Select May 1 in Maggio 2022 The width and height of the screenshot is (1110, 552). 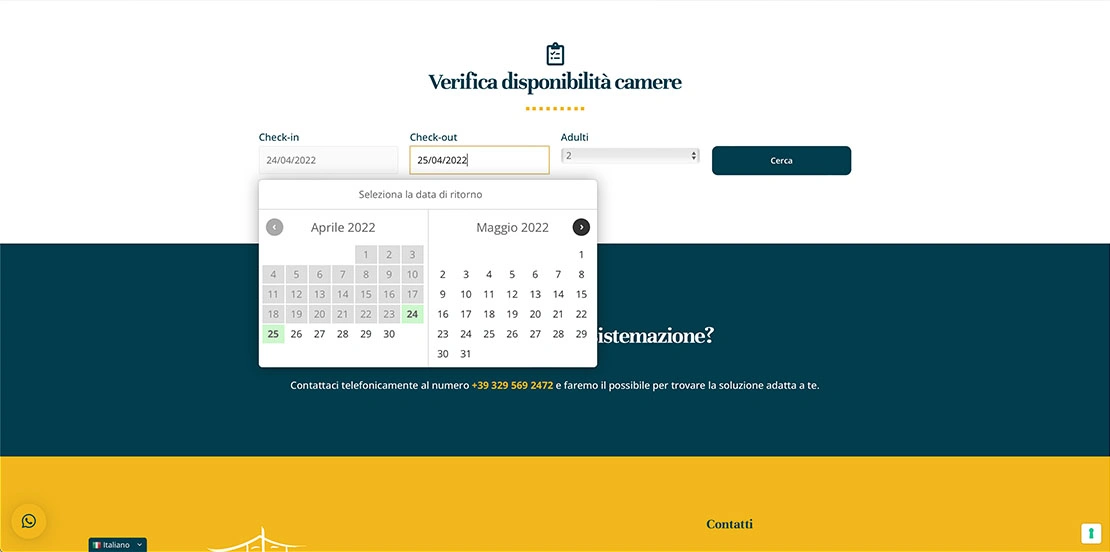(x=581, y=255)
